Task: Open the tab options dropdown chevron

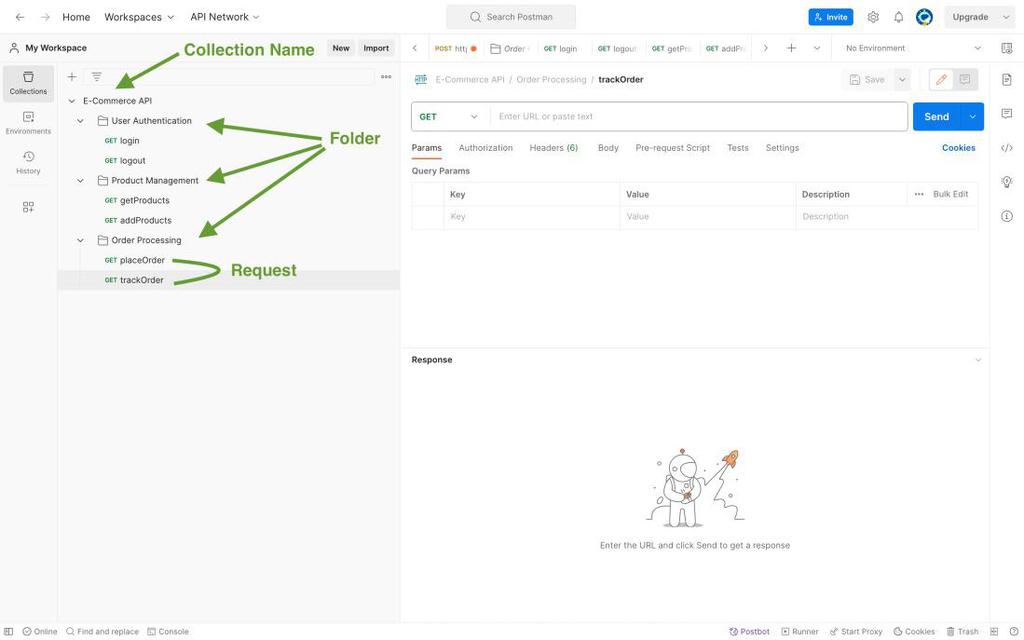Action: click(816, 48)
